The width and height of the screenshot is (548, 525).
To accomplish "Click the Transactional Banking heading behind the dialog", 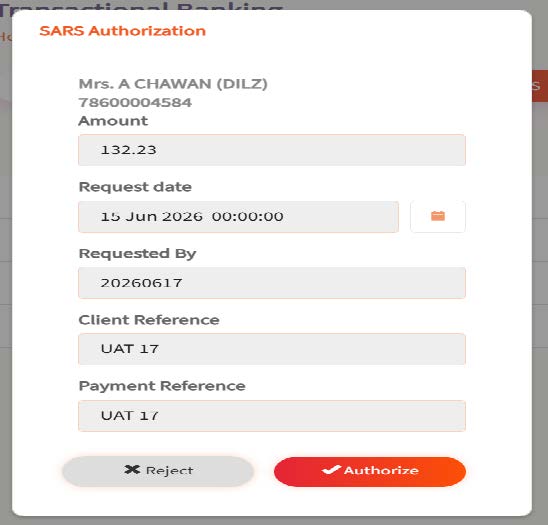I will 141,6.
